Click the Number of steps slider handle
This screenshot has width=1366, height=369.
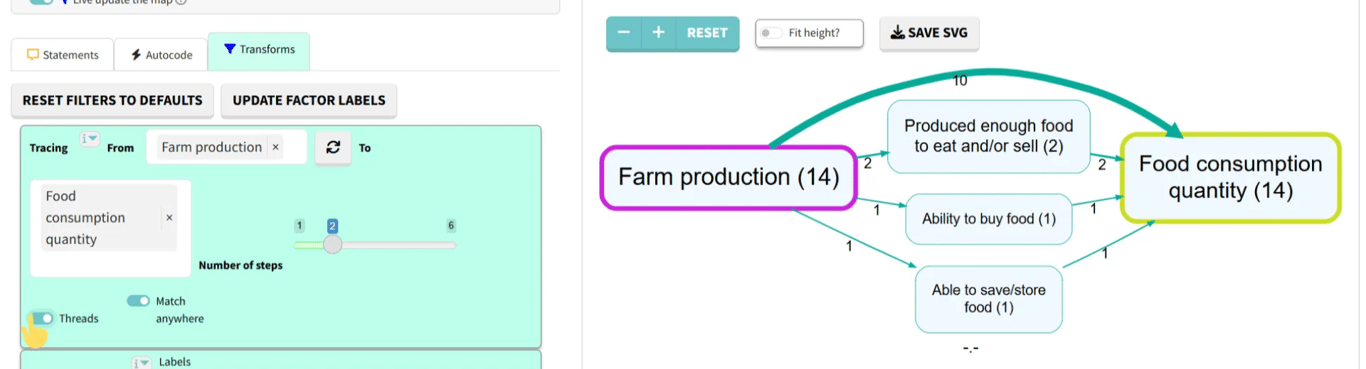[x=333, y=244]
